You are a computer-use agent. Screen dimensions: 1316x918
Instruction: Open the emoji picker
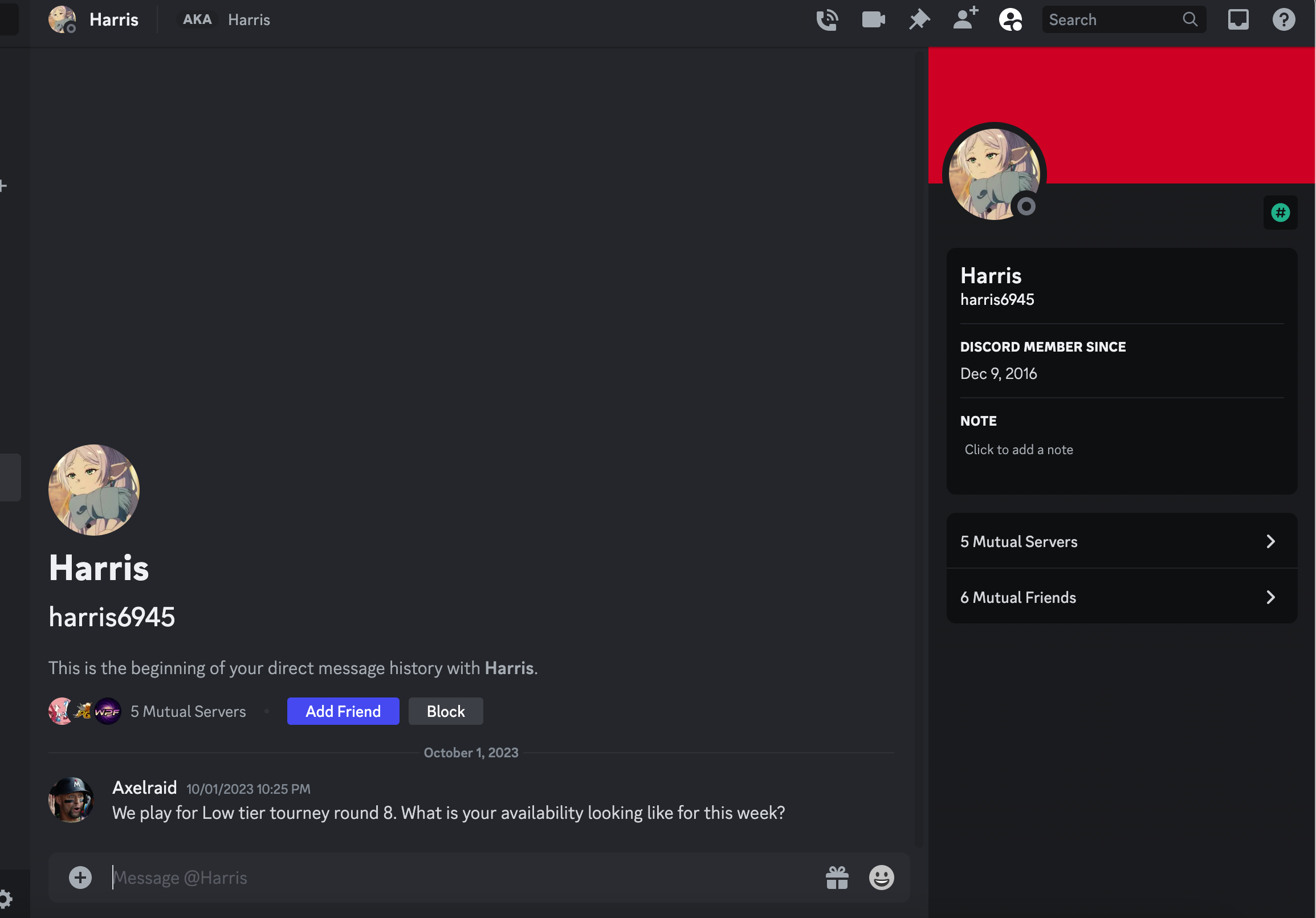(881, 878)
